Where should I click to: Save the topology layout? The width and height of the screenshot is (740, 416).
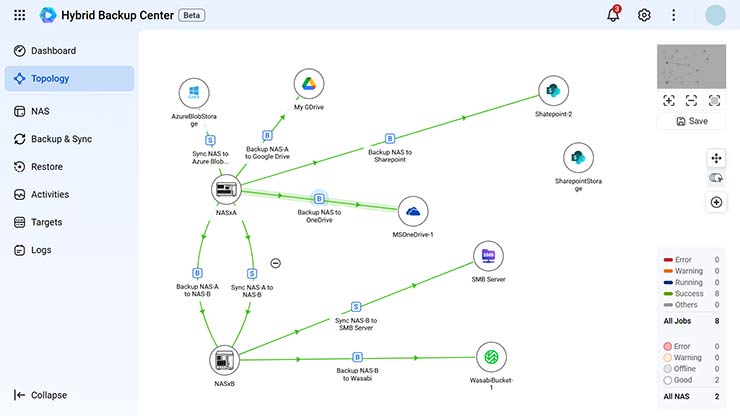click(690, 121)
